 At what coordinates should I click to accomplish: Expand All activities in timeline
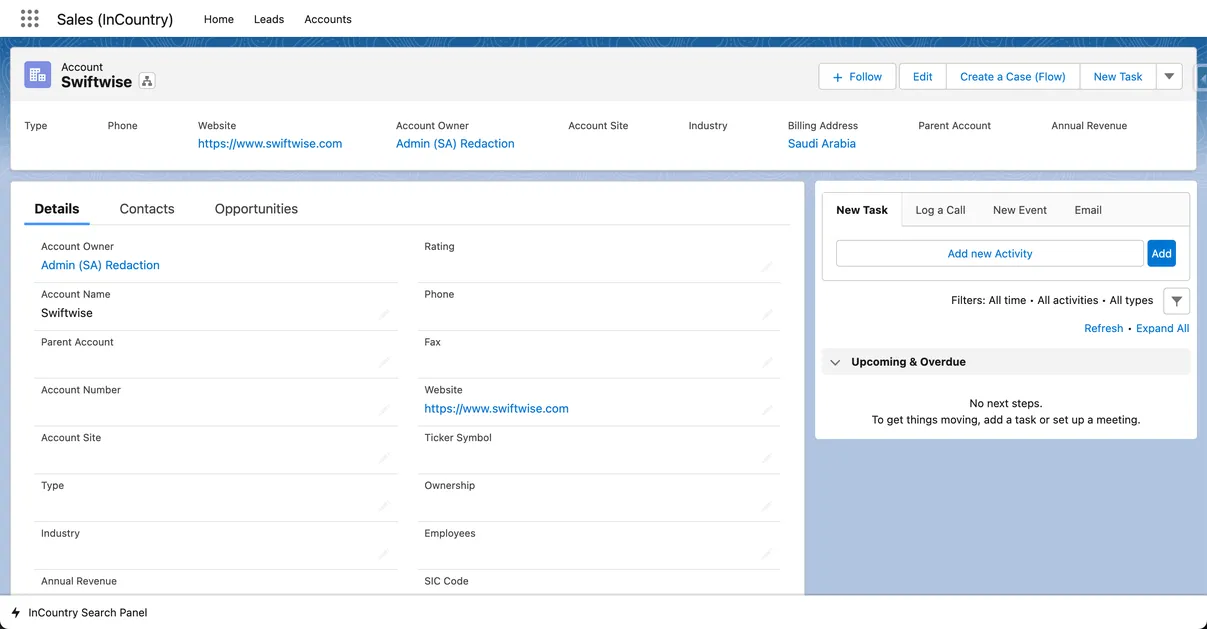(x=1162, y=328)
